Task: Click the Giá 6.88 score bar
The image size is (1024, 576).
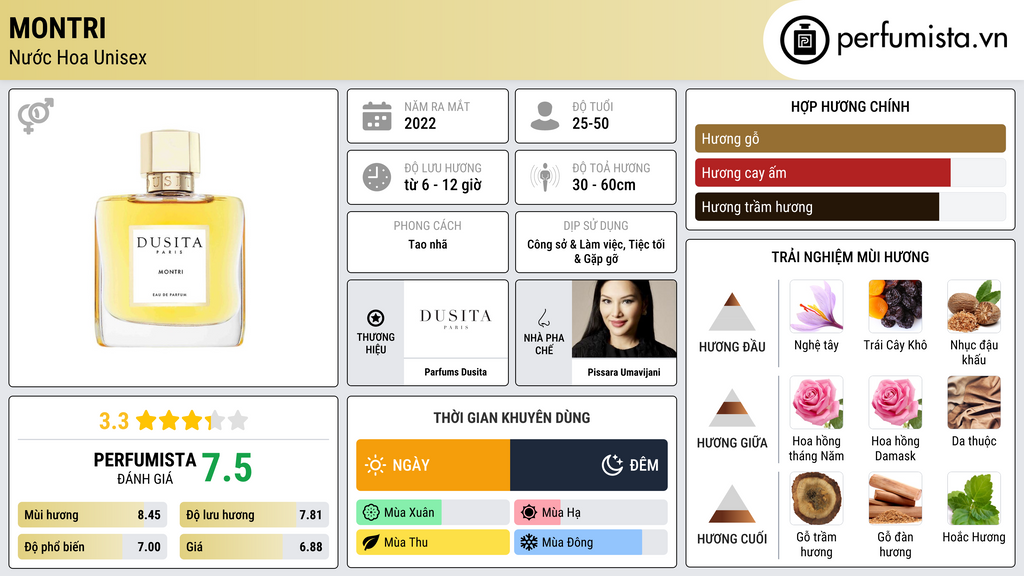Action: pos(254,547)
